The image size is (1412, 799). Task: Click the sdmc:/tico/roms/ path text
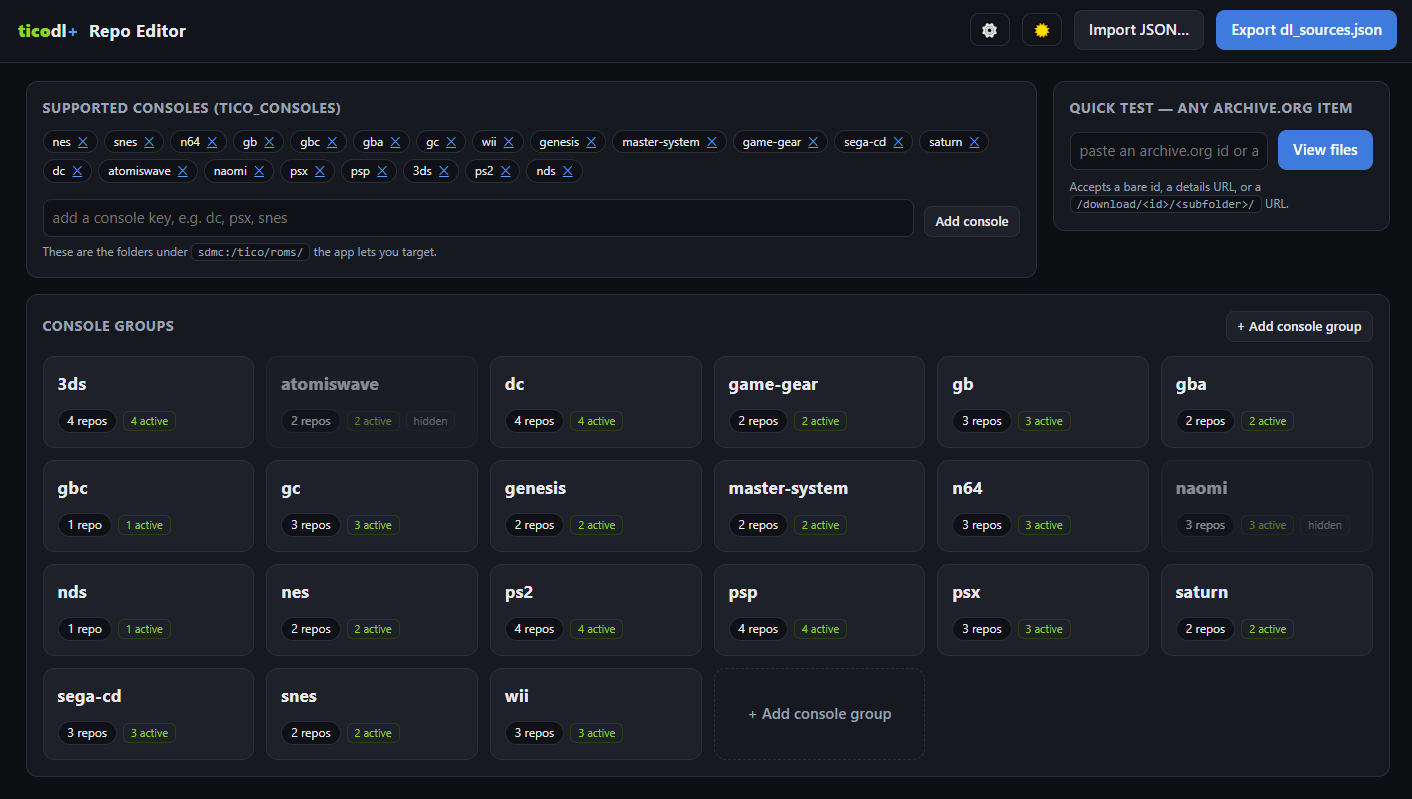pyautogui.click(x=250, y=252)
